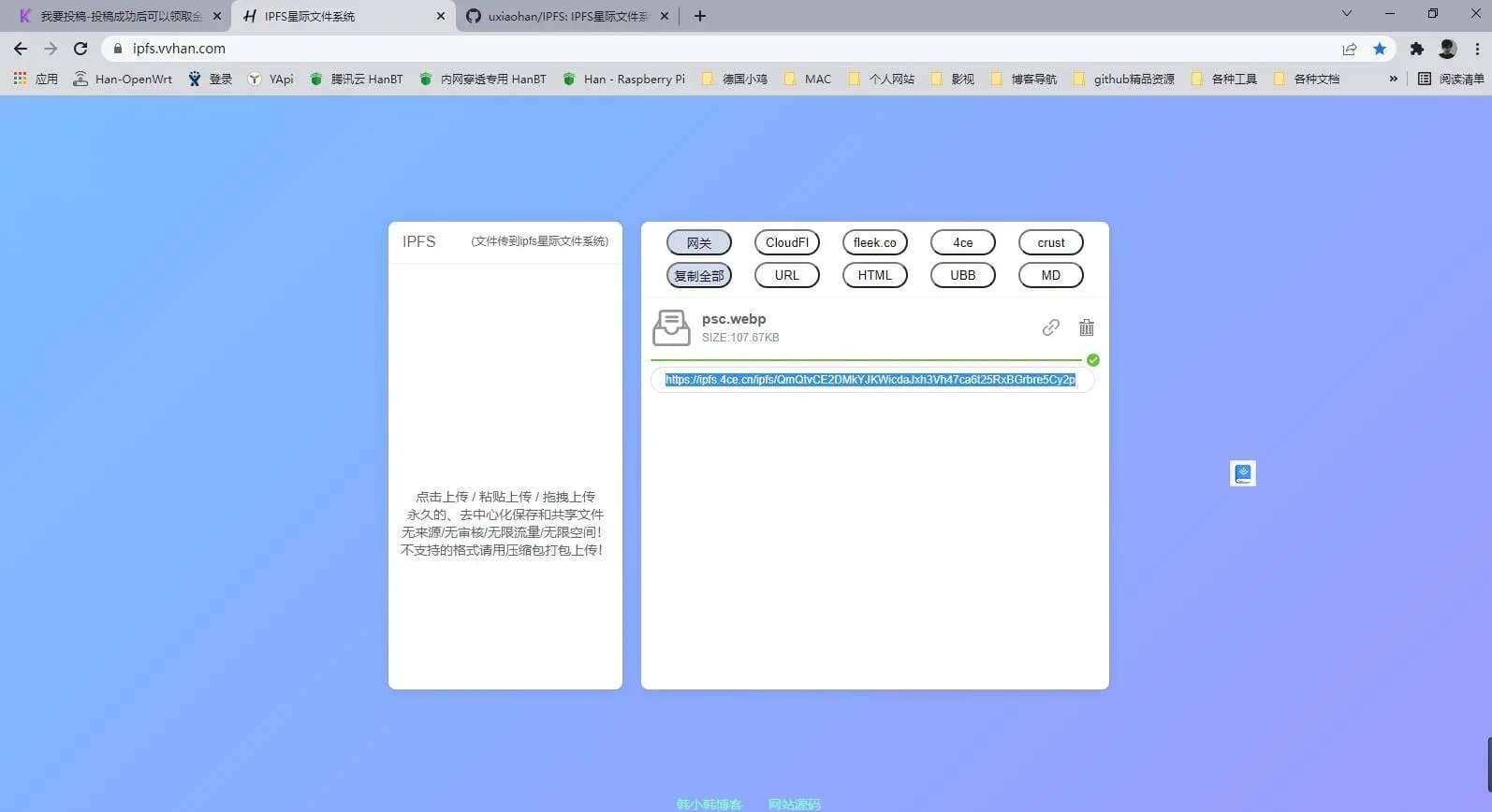This screenshot has width=1492, height=812.
Task: Open the Chrome profile avatar
Action: pyautogui.click(x=1447, y=49)
